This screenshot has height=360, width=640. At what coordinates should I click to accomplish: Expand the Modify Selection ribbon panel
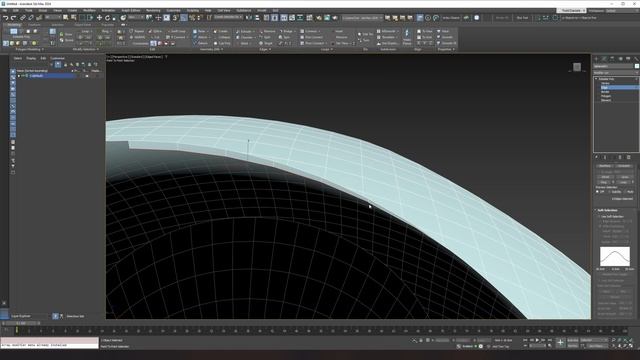tap(86, 49)
